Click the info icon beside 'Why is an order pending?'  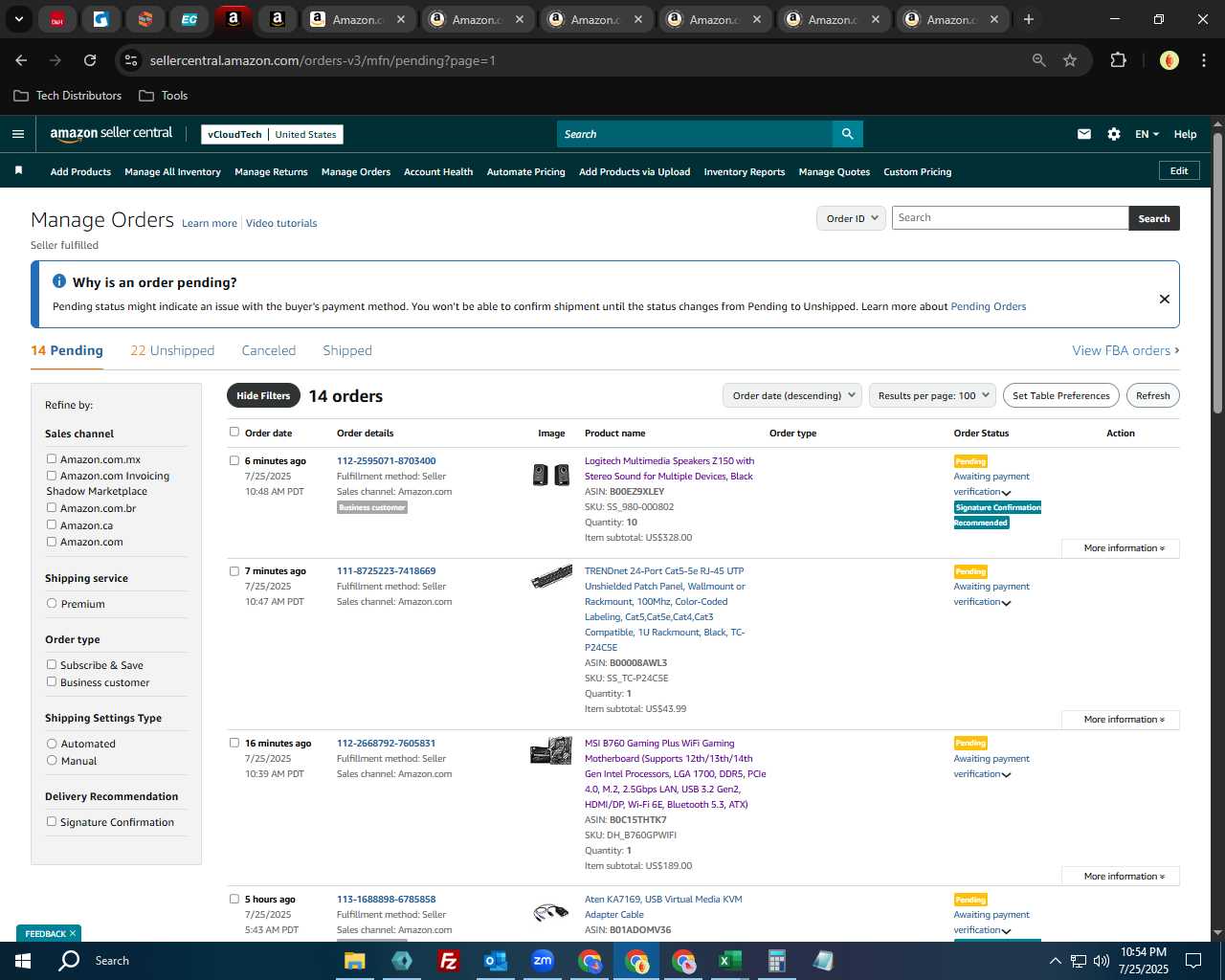pyautogui.click(x=59, y=281)
